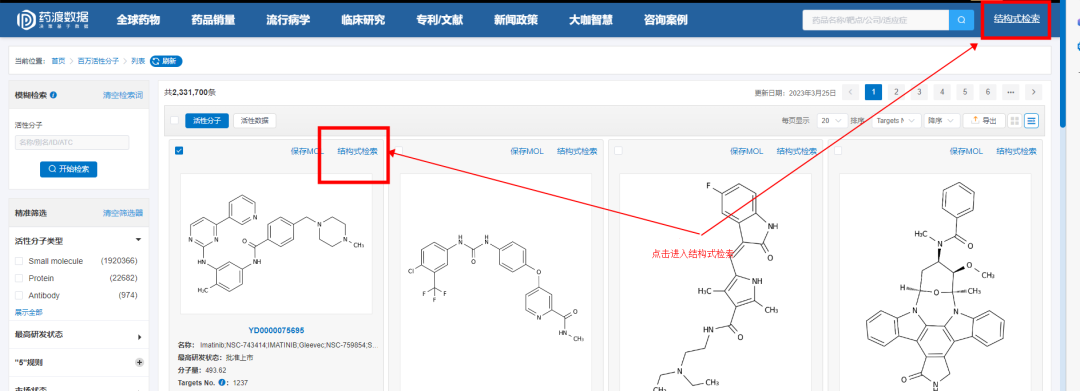Click the 清空筛选器 link

[123, 213]
